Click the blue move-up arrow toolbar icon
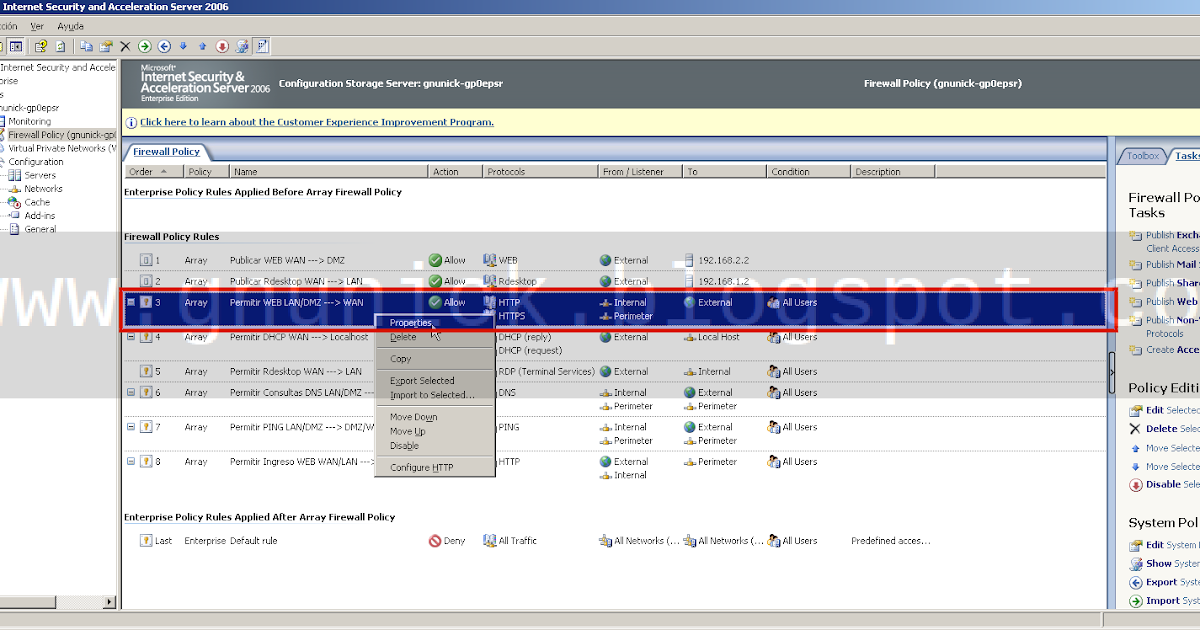 point(202,46)
